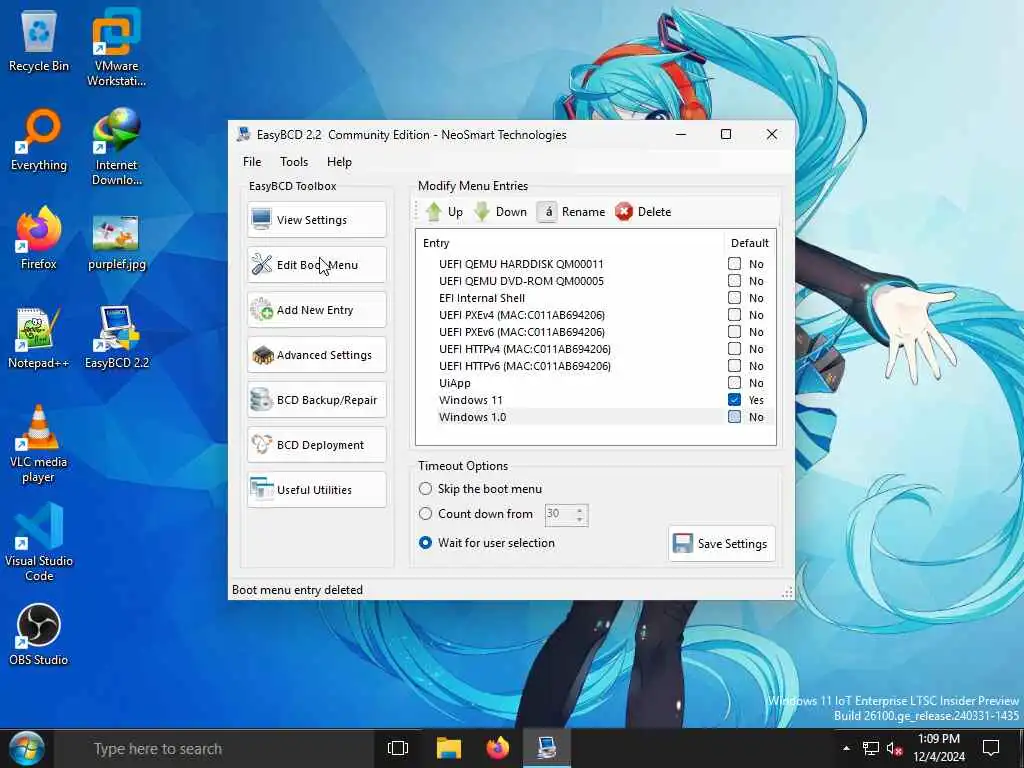Check default box for UiApp entry
This screenshot has height=768, width=1024.
click(735, 383)
